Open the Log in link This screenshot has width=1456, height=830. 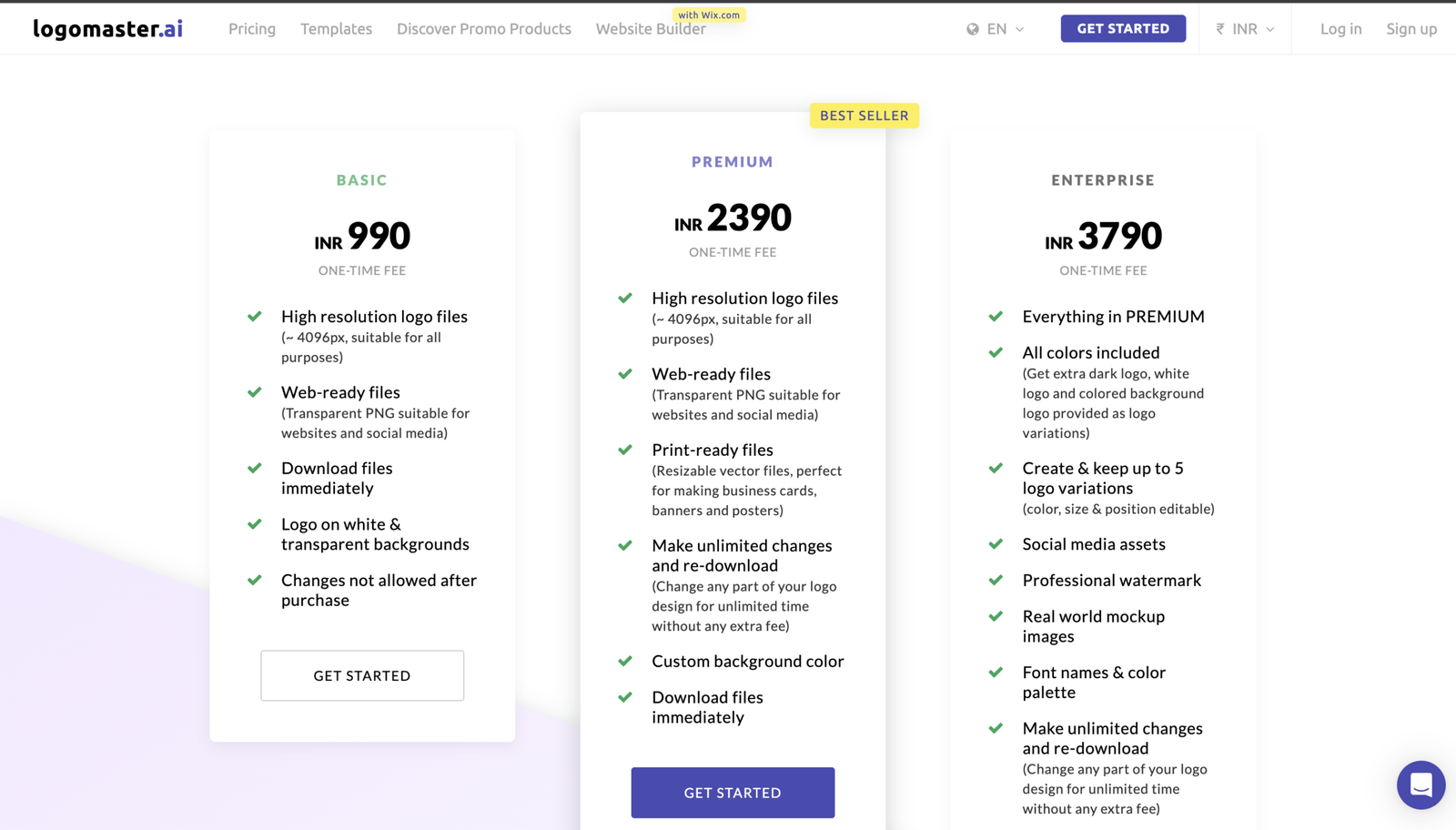[1341, 29]
